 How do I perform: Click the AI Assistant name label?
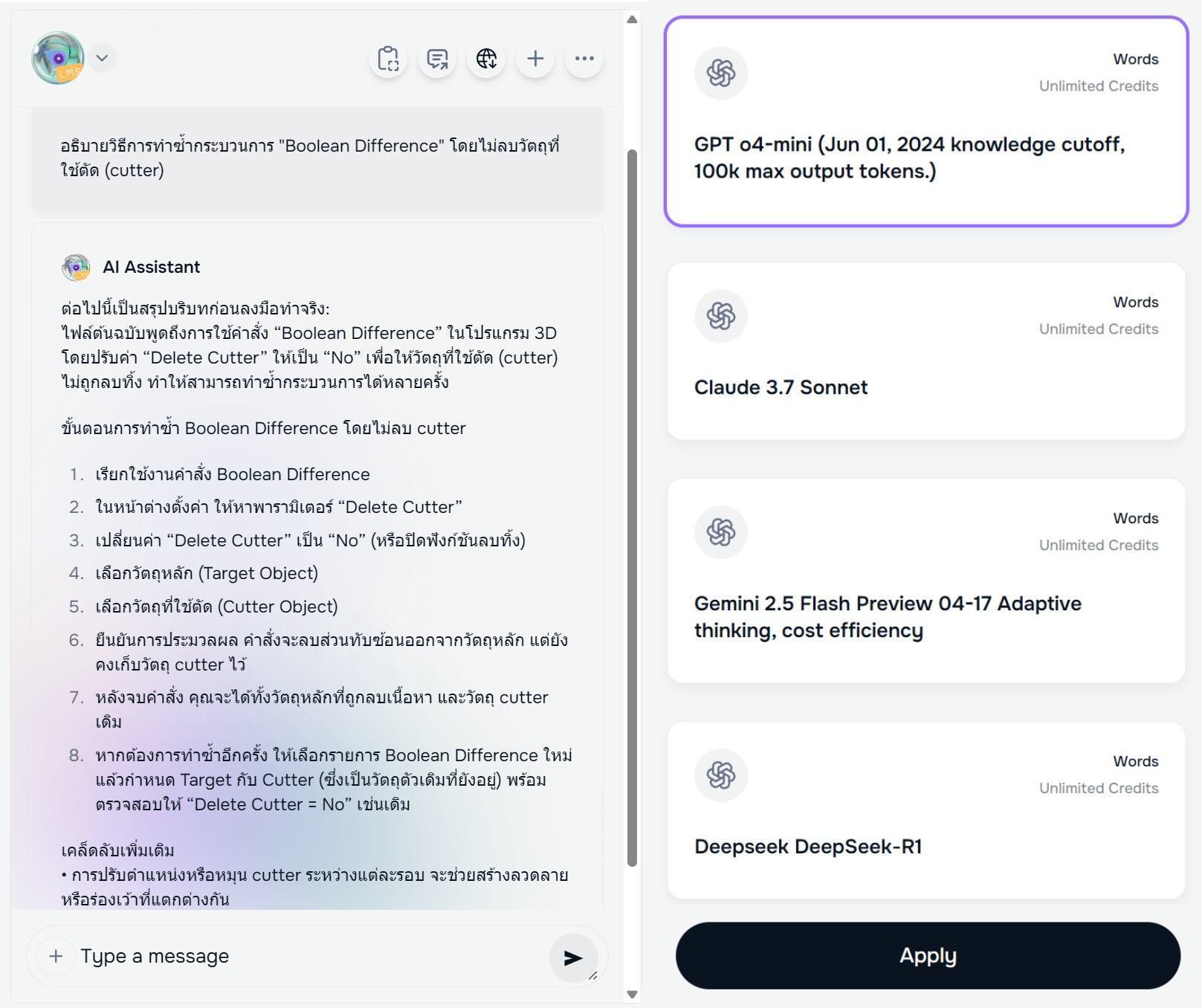152,268
